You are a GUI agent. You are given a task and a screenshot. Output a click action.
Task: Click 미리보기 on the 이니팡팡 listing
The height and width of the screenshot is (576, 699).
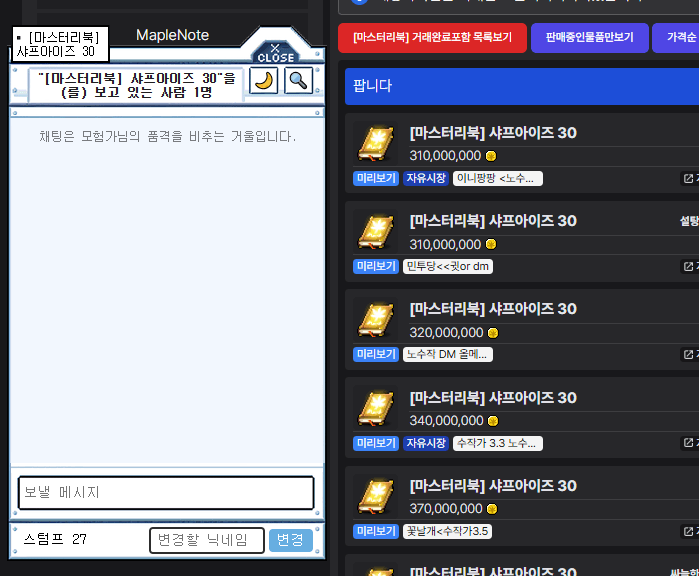pyautogui.click(x=376, y=178)
